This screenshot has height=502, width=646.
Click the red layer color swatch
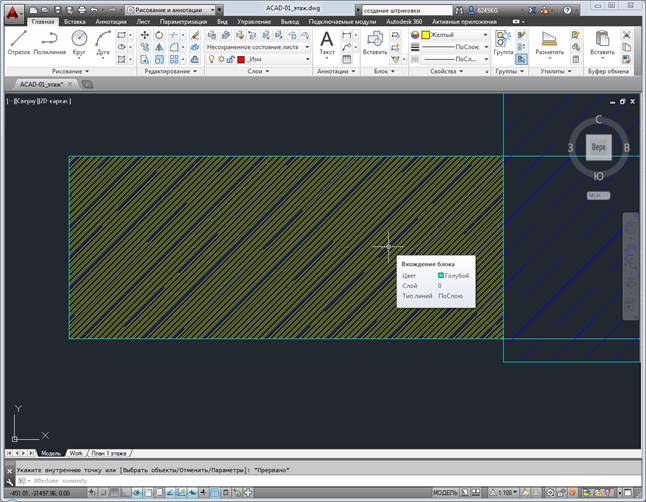point(241,60)
